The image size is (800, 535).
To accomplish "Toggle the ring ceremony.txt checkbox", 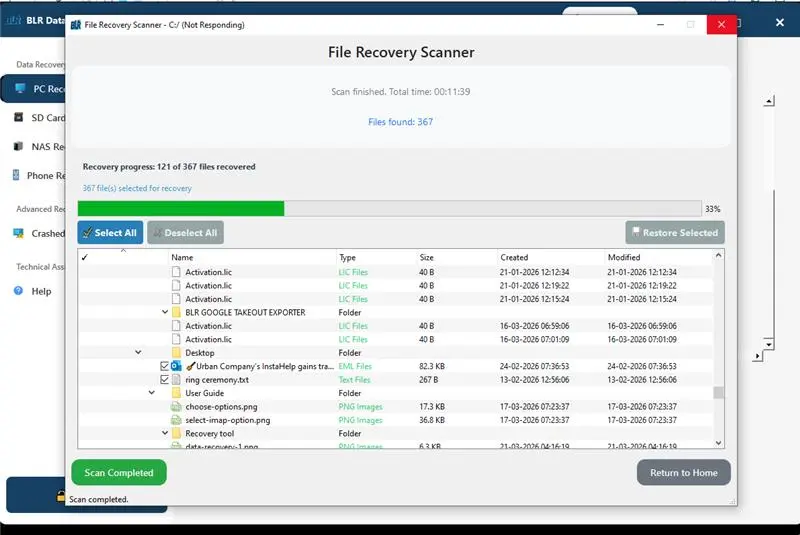I will (x=165, y=380).
